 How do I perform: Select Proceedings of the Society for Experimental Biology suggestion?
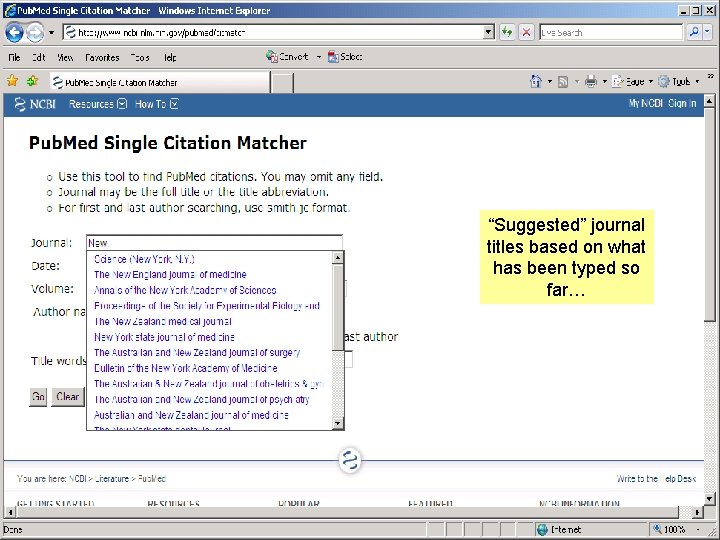(x=207, y=306)
